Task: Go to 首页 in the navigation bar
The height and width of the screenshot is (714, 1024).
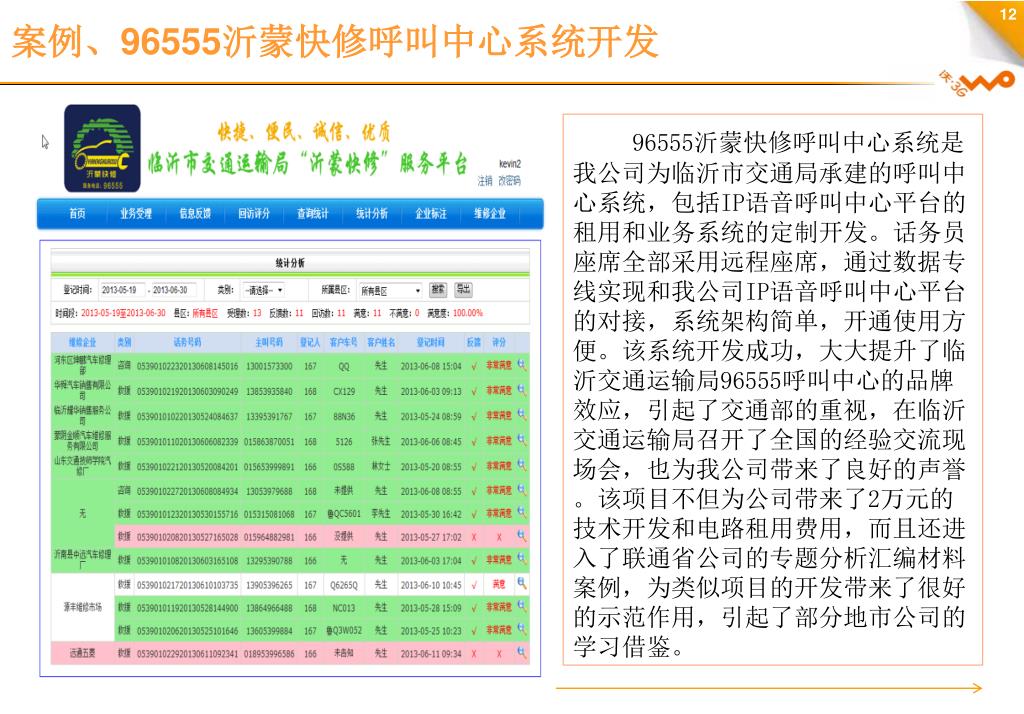Action: (77, 214)
